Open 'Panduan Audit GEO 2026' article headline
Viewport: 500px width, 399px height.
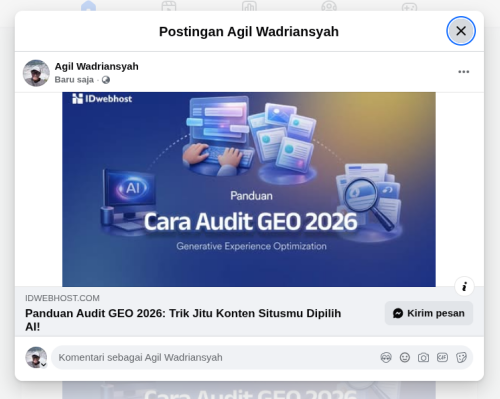pyautogui.click(x=183, y=320)
